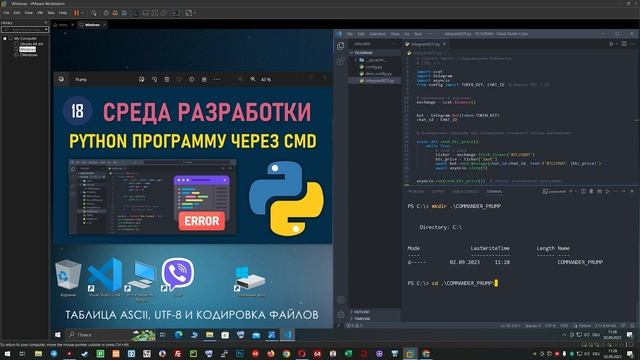Open the VMware File menu
640x360 pixels.
pyautogui.click(x=6, y=13)
